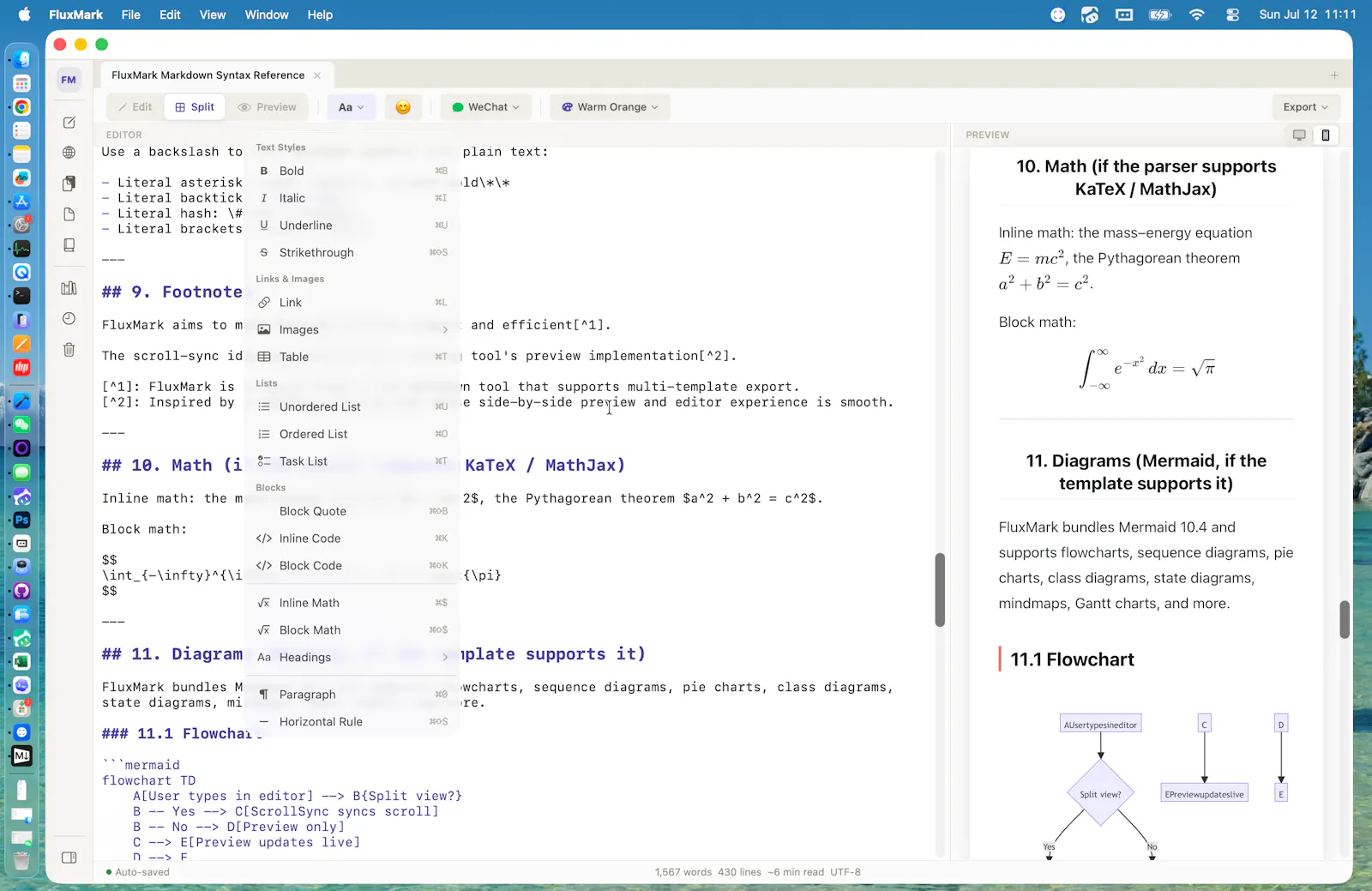Open the clipboard documents sidebar icon

[69, 184]
